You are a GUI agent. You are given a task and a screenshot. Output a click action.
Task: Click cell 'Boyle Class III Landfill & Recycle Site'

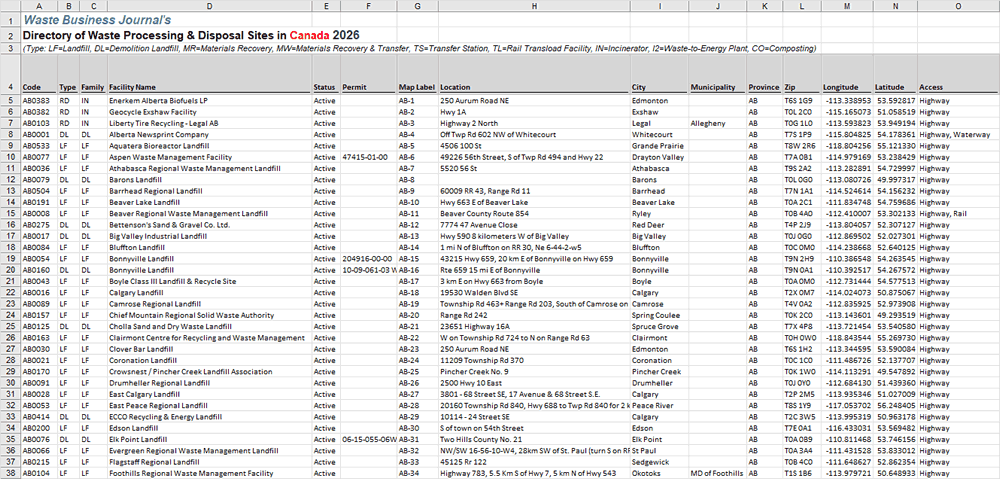pyautogui.click(x=209, y=281)
